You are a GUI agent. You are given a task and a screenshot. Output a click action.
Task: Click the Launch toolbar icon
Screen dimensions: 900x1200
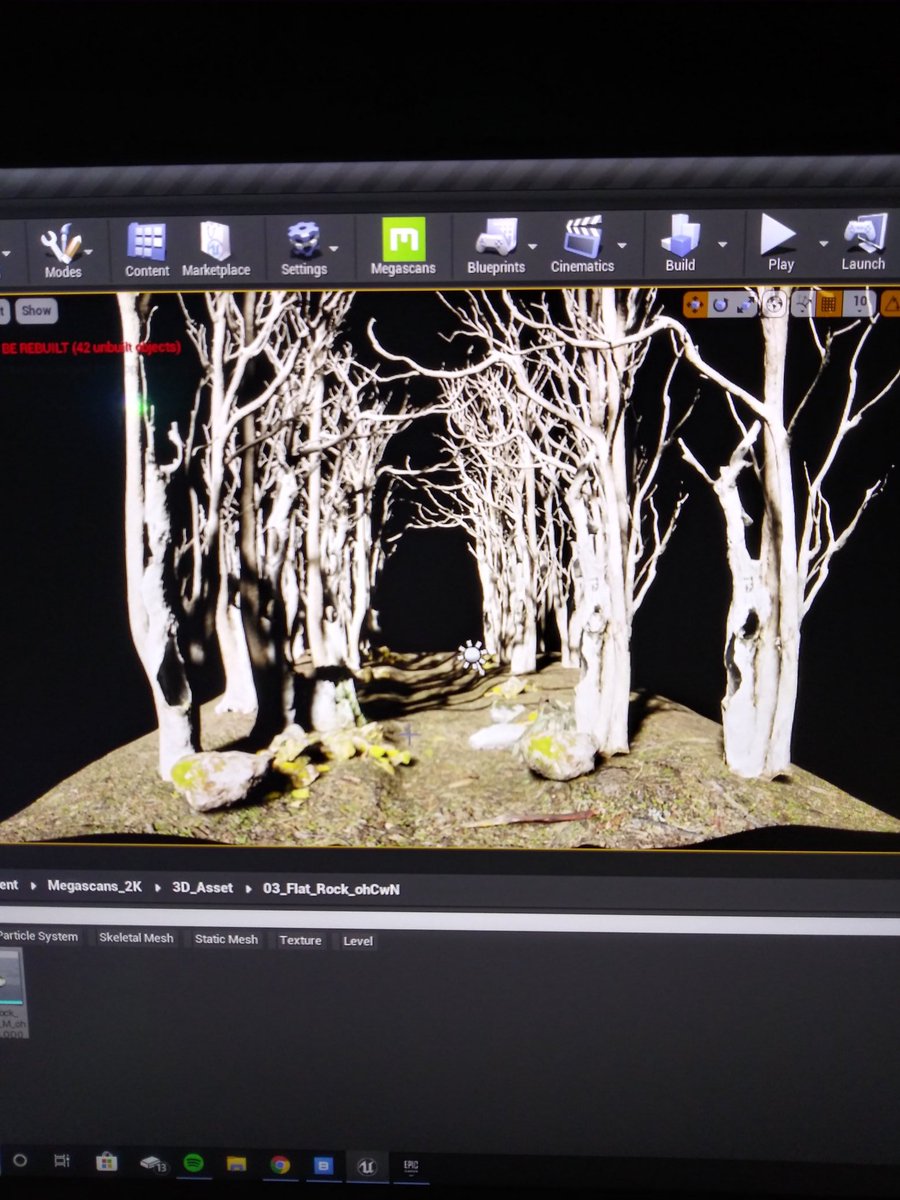click(x=863, y=242)
